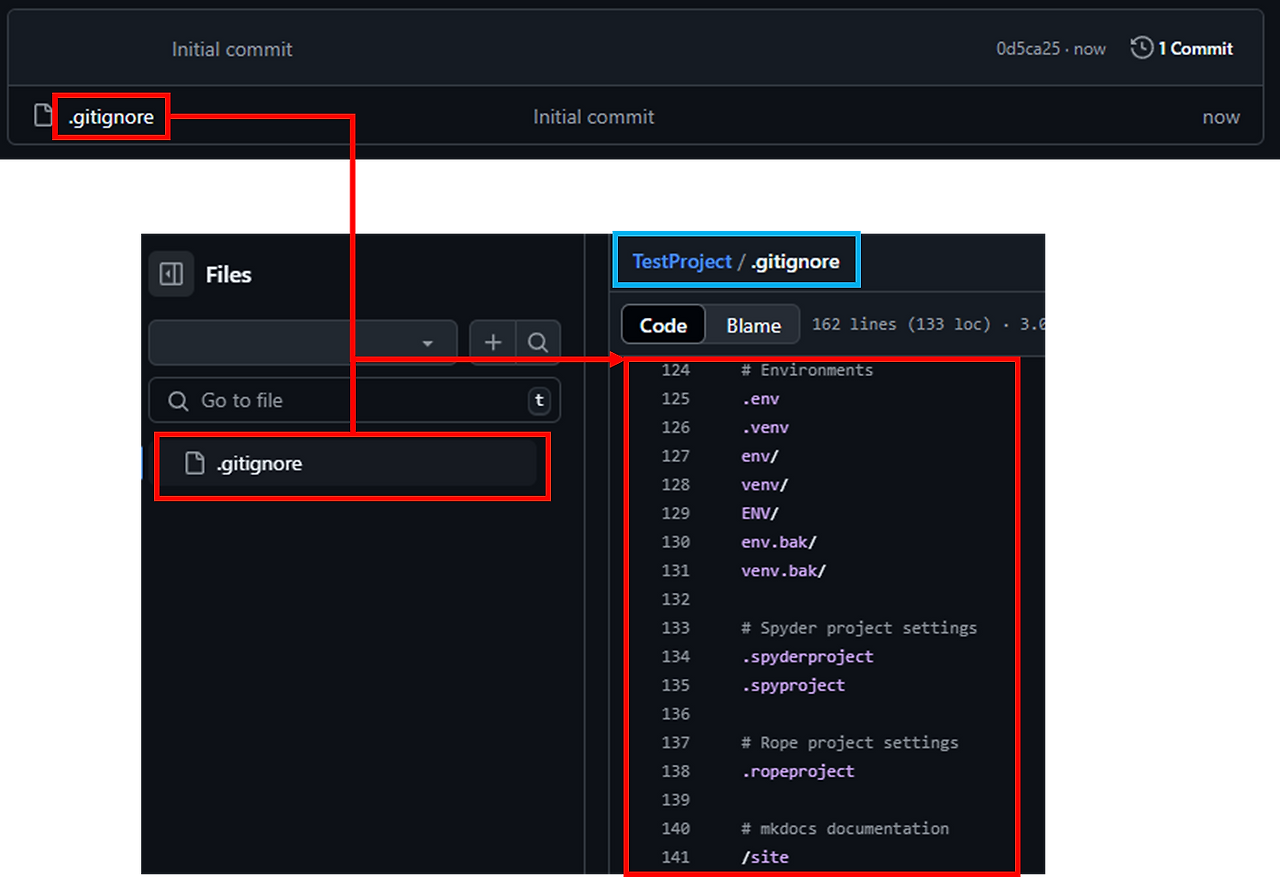
Task: Click the t keyboard shortcut badge
Action: (539, 400)
